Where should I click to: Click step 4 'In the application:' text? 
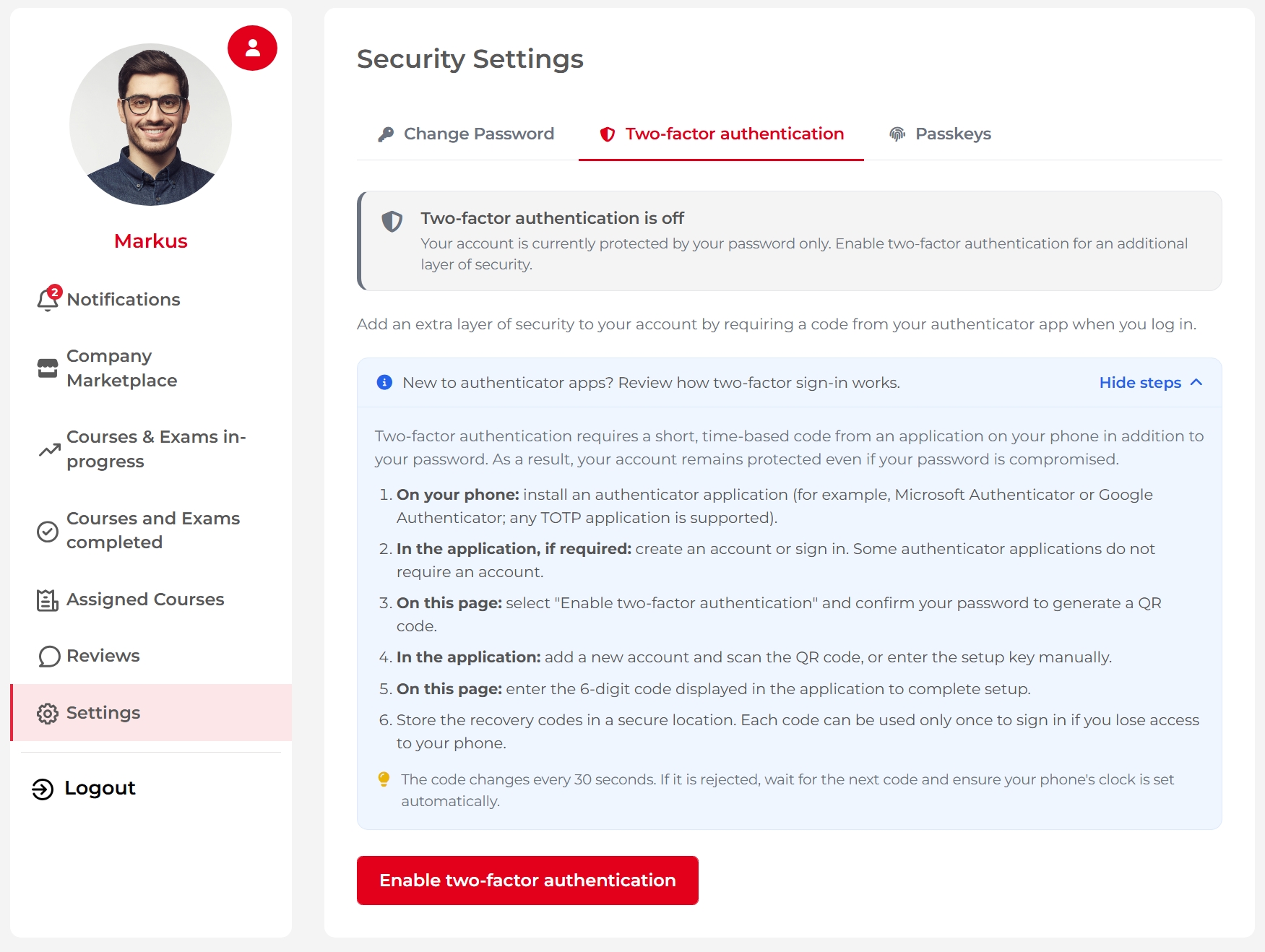[x=469, y=657]
